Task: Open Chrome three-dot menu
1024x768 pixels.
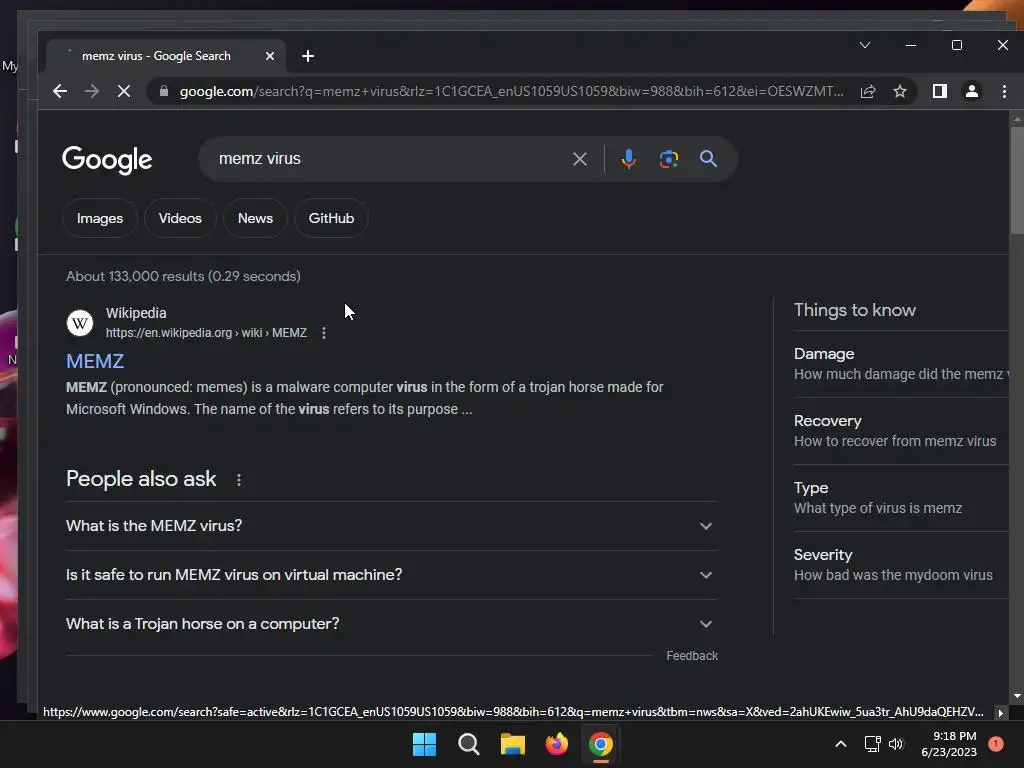Action: tap(1004, 91)
